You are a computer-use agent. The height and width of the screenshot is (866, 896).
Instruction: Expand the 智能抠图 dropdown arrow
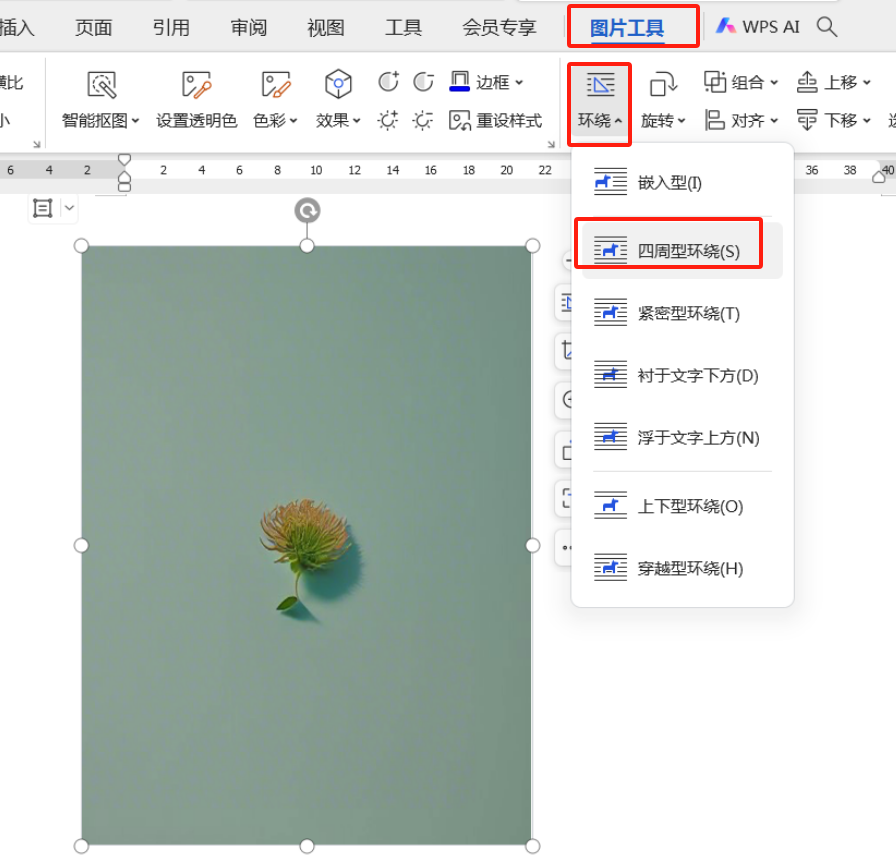(135, 121)
